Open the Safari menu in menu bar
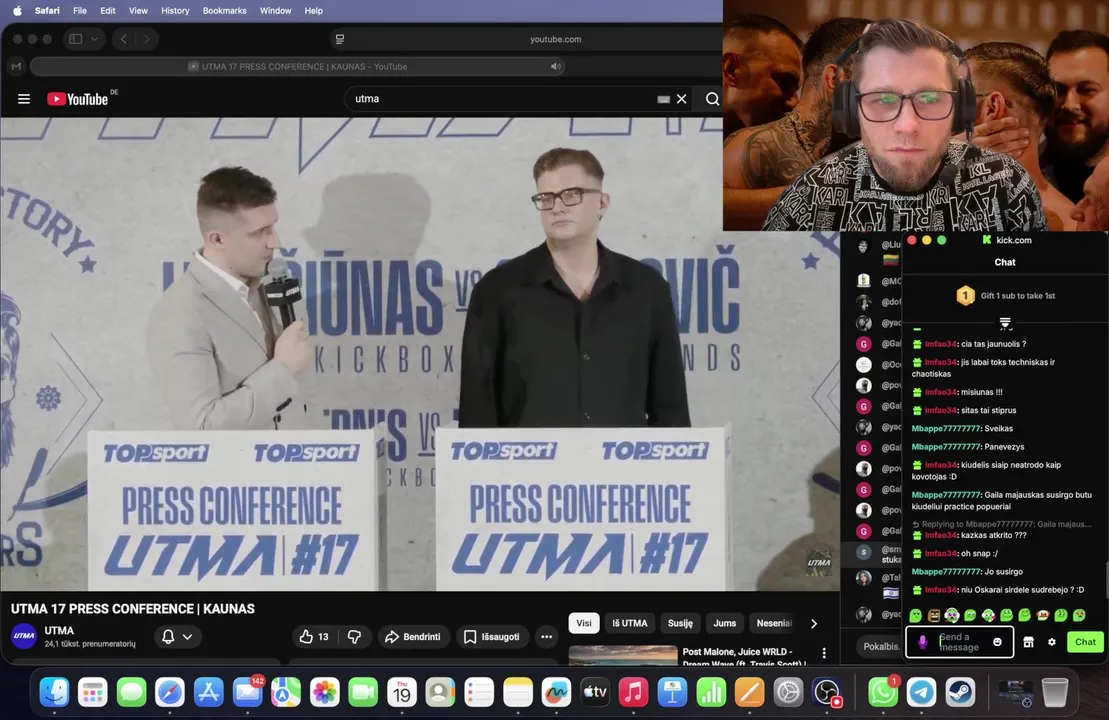Screen dimensions: 1109x720 point(47,11)
